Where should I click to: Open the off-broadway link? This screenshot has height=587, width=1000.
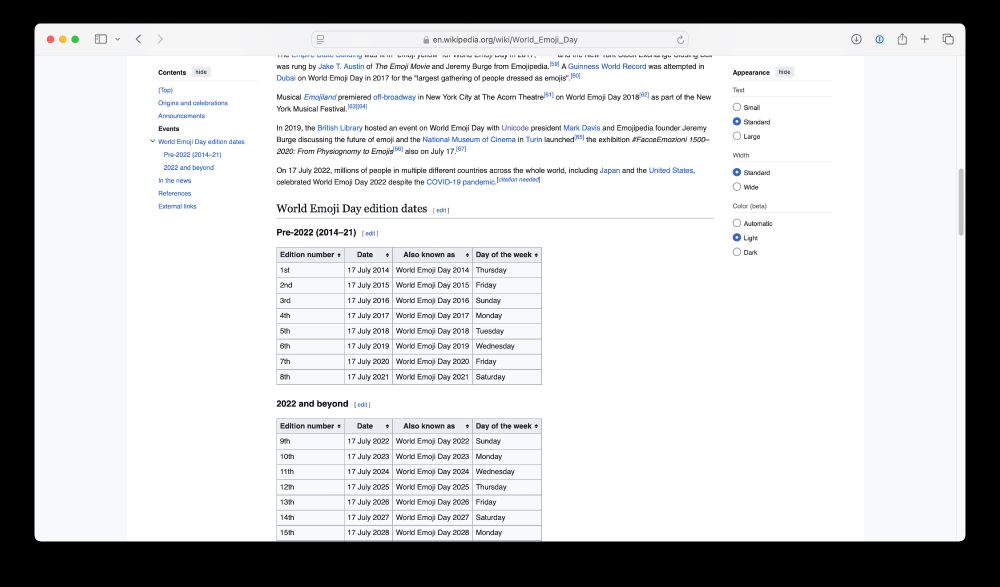pos(394,97)
